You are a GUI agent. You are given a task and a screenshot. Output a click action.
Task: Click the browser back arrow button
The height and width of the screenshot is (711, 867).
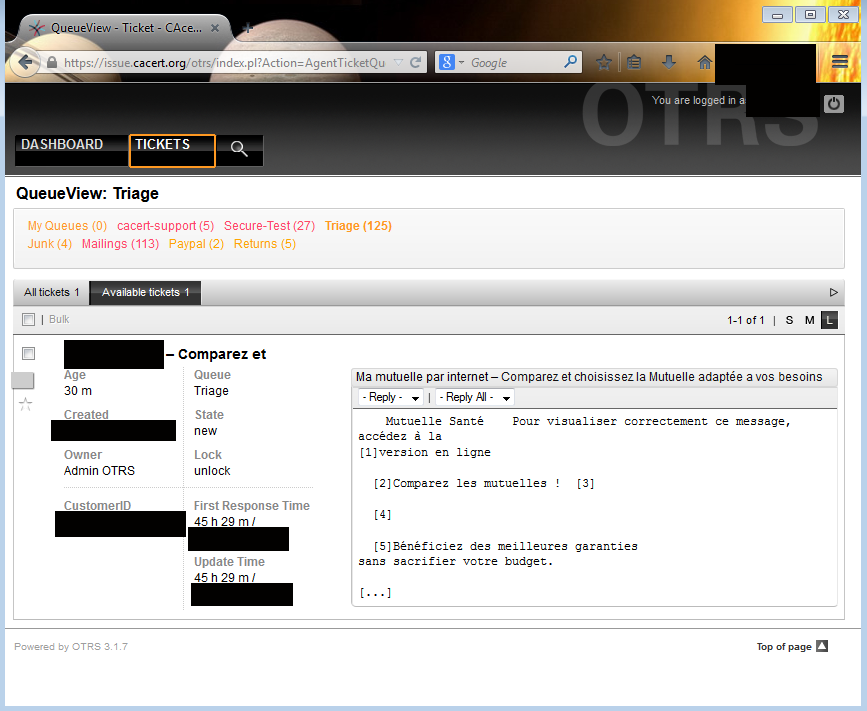point(25,62)
